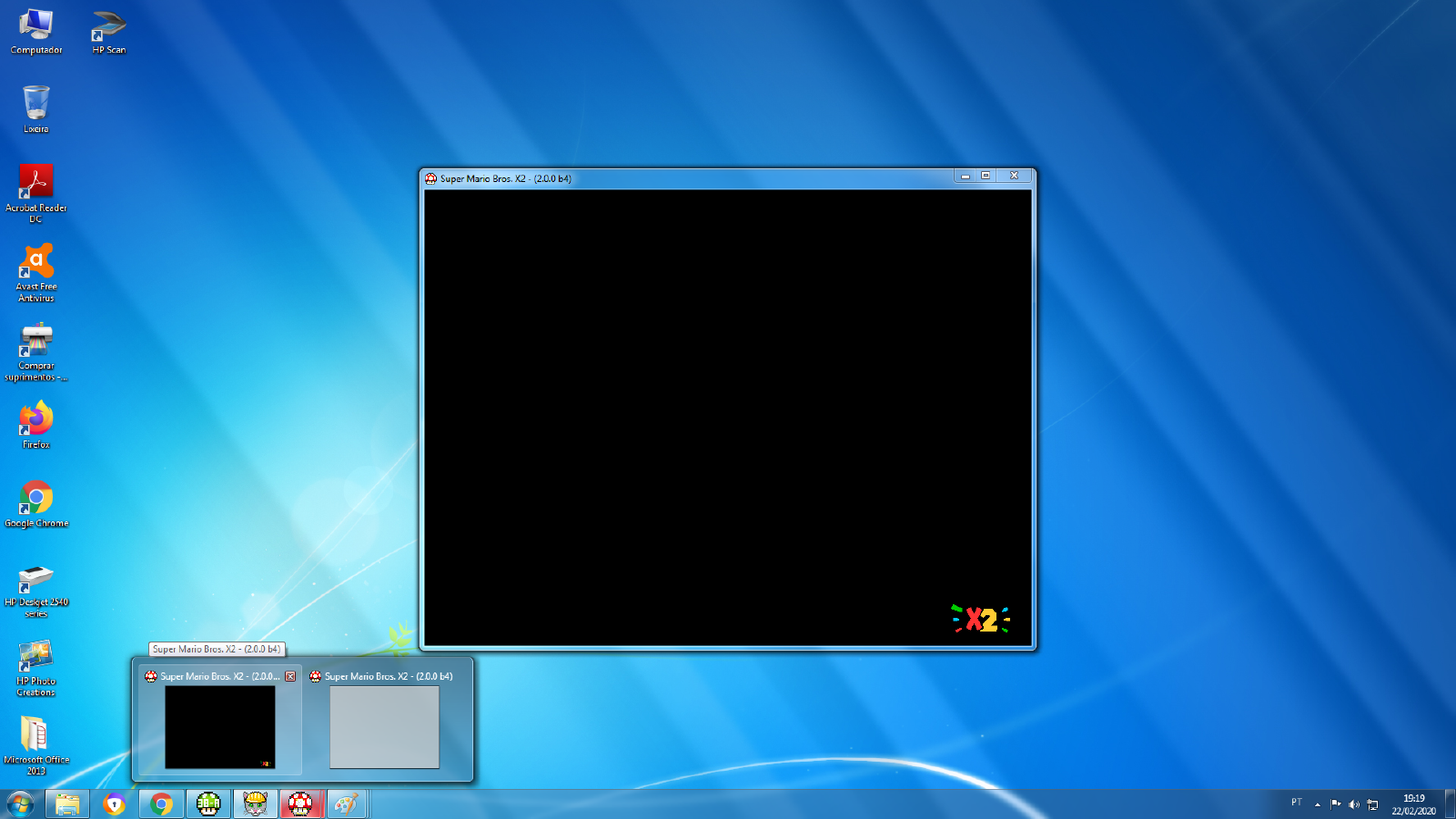Select Avast Free Antivirus desktop icon
The image size is (1456, 819).
[x=36, y=272]
